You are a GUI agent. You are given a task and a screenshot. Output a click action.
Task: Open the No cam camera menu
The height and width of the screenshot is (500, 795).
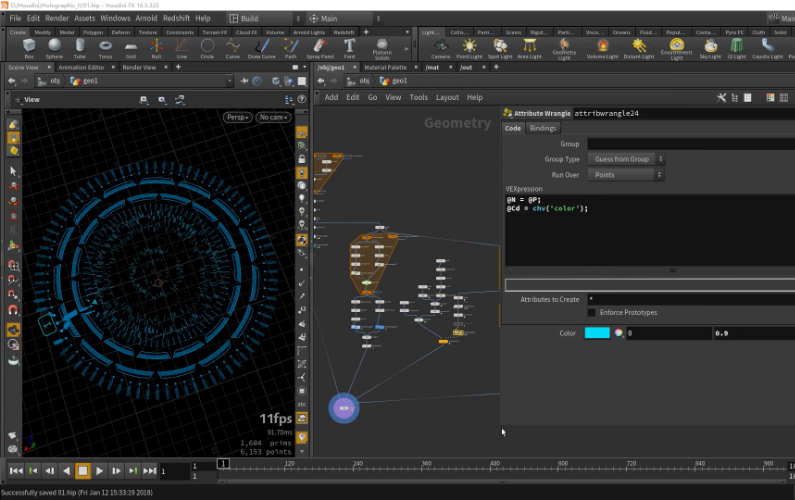273,117
